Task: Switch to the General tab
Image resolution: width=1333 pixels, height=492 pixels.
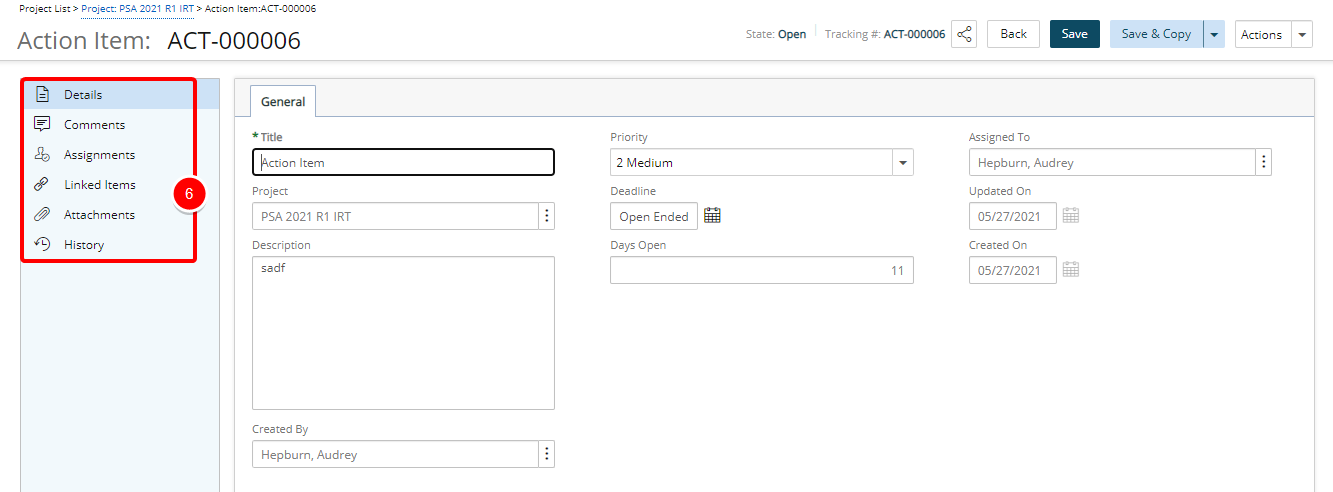Action: click(283, 101)
